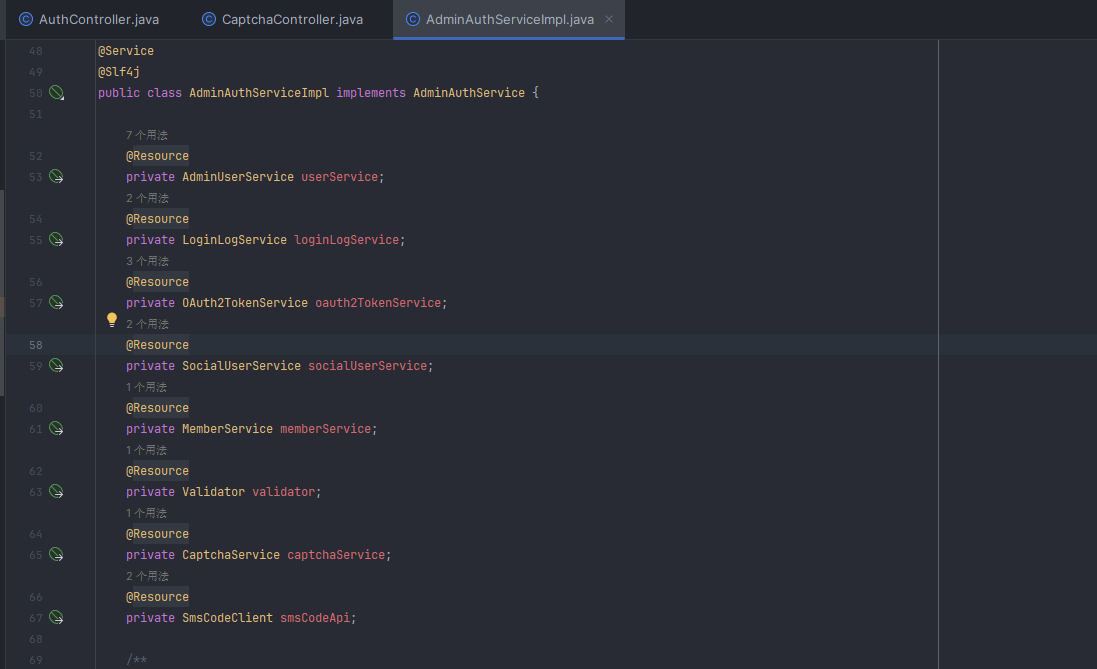
Task: Click the AuthController.java class file icon
Action: point(26,20)
